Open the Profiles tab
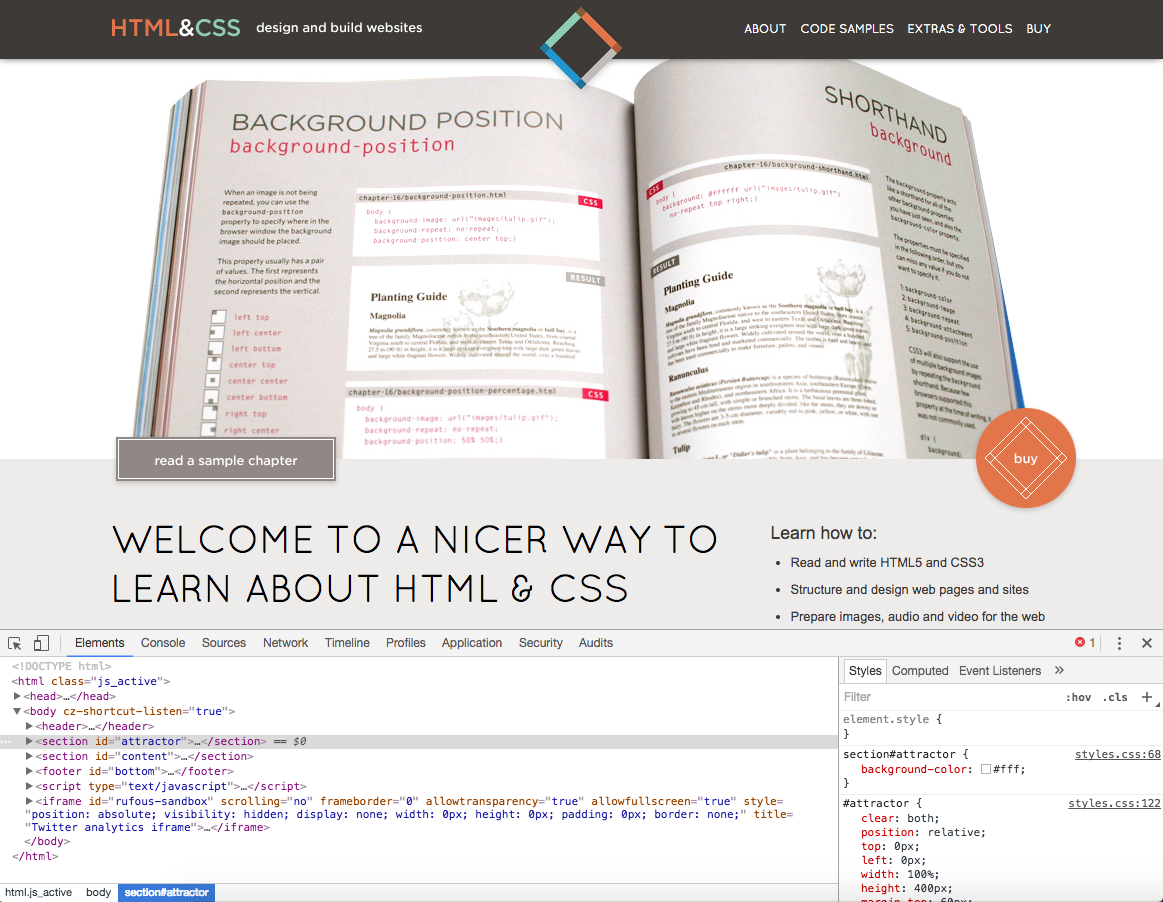Viewport: 1163px width, 902px height. (x=406, y=643)
